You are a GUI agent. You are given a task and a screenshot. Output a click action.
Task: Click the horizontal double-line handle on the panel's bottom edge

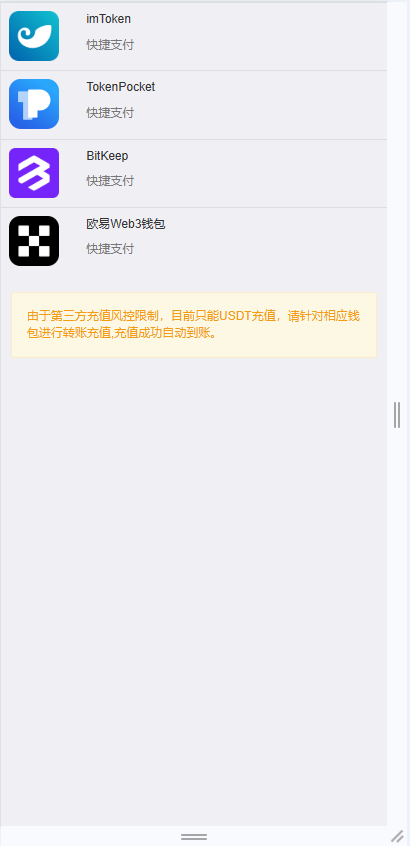point(194,837)
